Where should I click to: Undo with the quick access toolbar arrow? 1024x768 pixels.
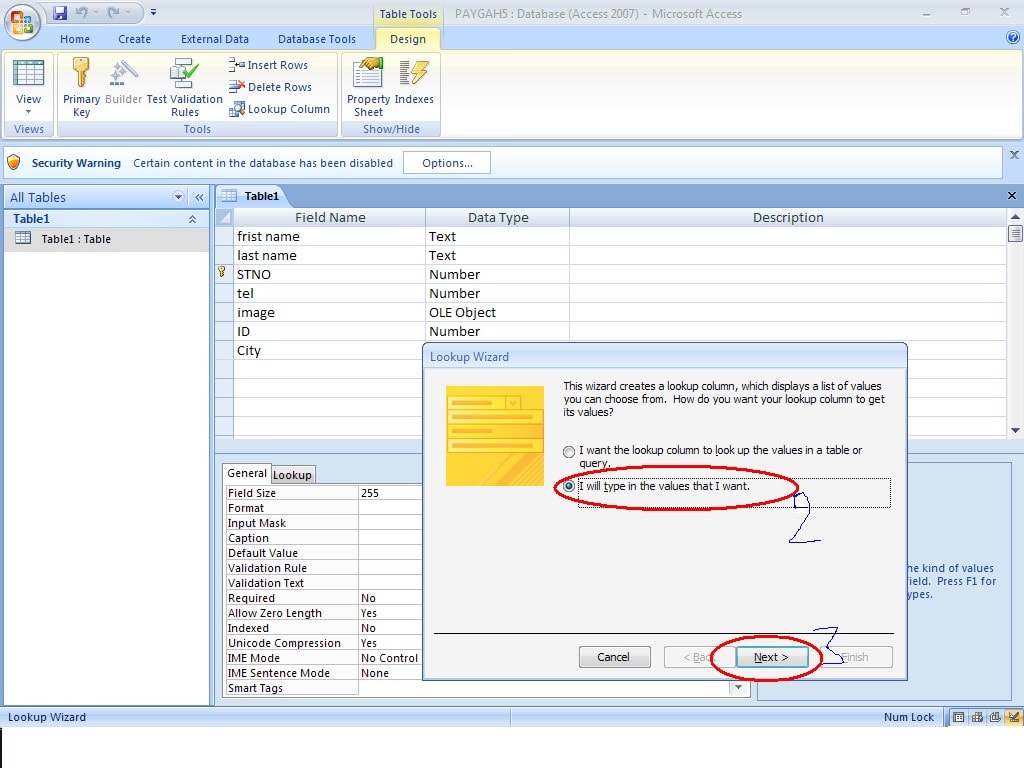[81, 12]
